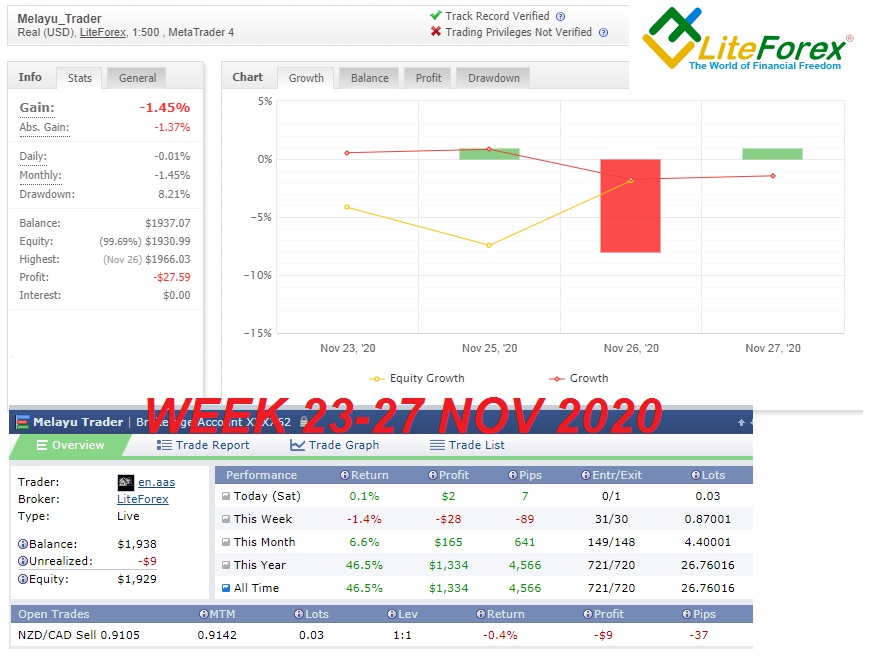Click Equity Growth point at Nov 23
This screenshot has width=869, height=662.
coord(347,207)
